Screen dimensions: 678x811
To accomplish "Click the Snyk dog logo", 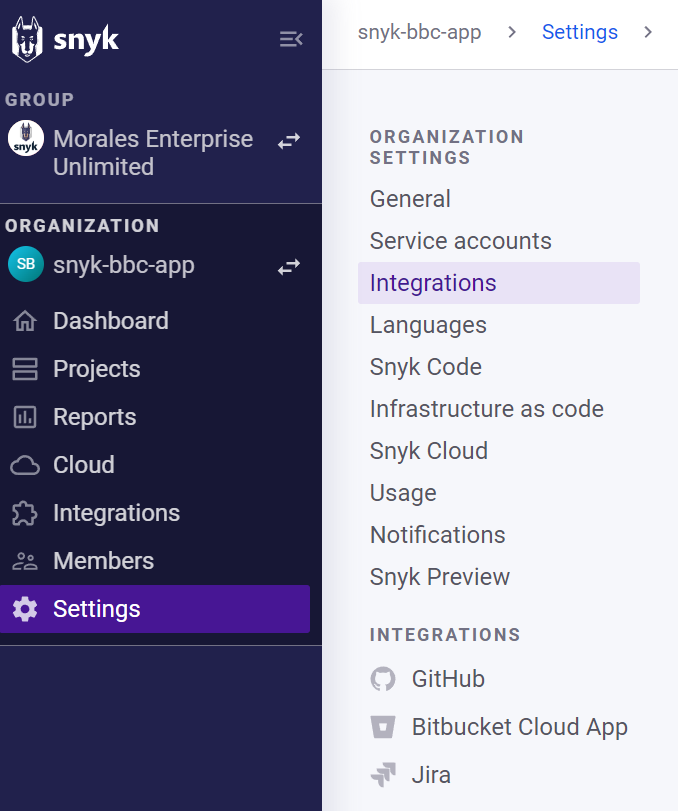I will point(27,39).
